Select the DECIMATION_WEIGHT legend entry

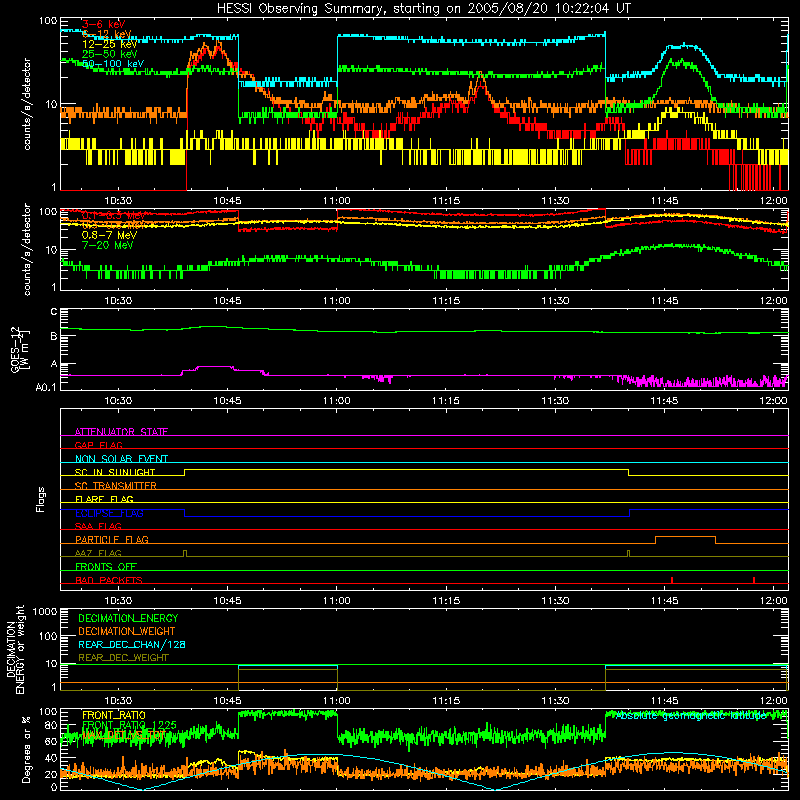pyautogui.click(x=127, y=631)
